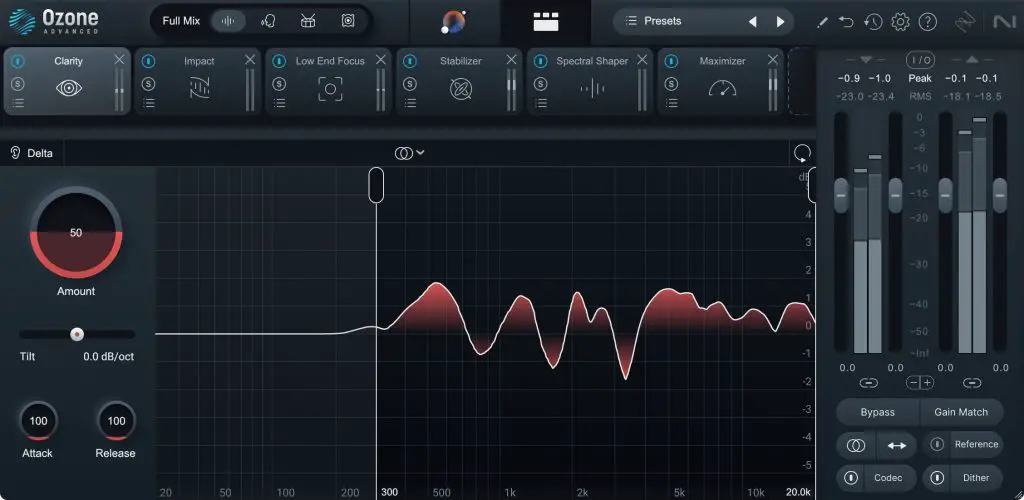Toggle the Maximizer module power button
Screen dimensions: 1024x500
(671, 61)
